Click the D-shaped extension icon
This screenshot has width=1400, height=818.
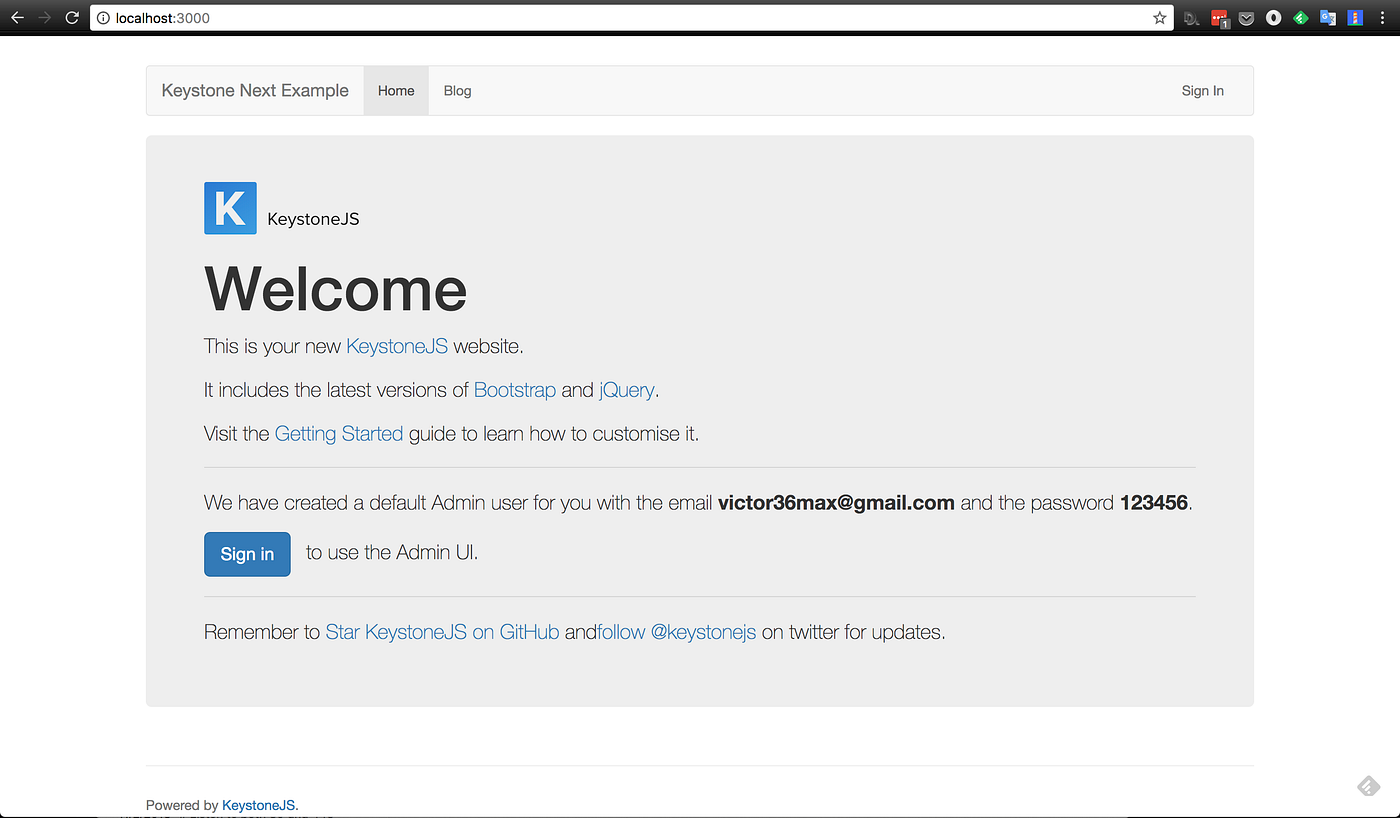[x=1191, y=17]
